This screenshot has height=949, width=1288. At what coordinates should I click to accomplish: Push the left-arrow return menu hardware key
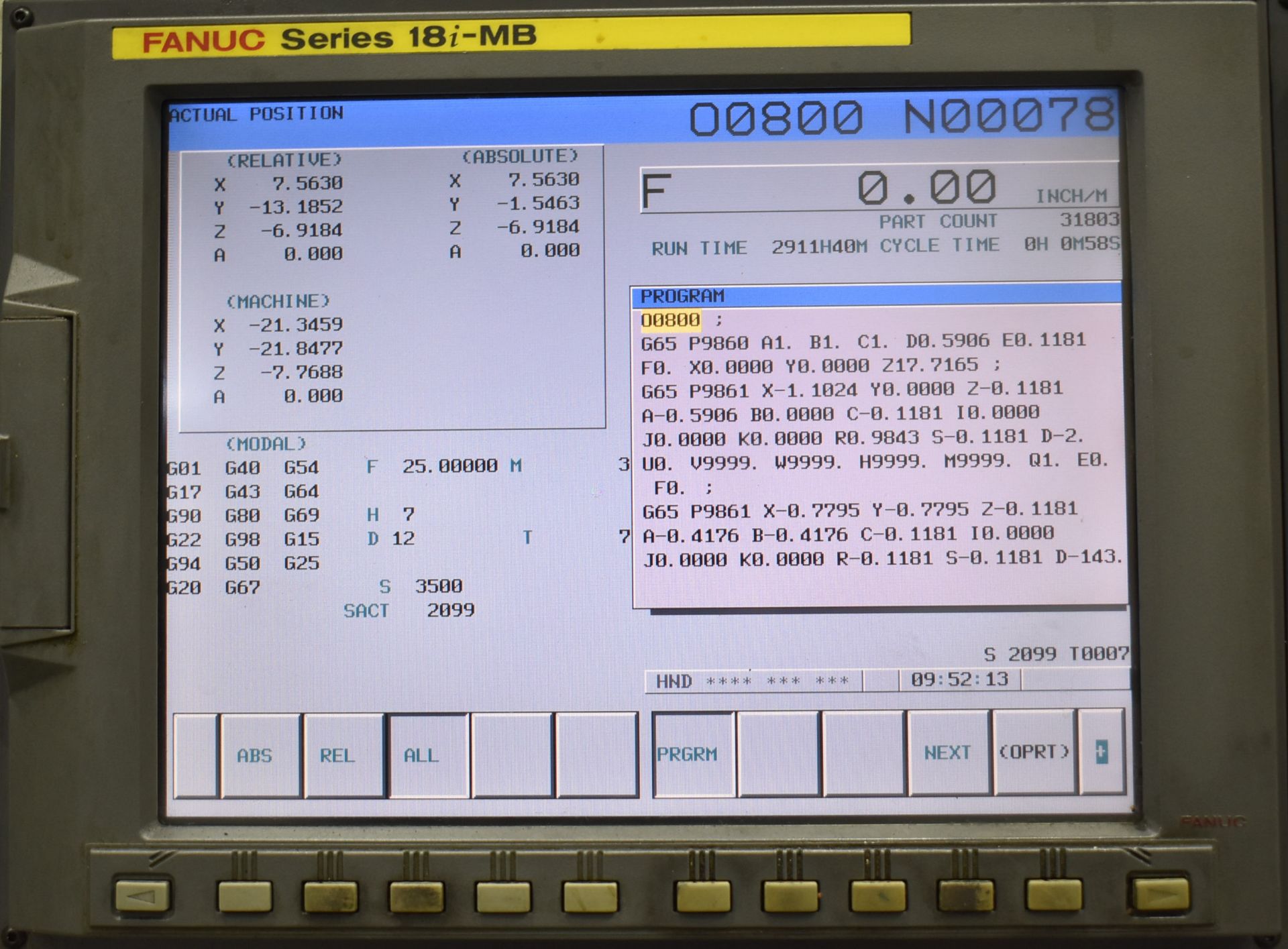[x=142, y=896]
